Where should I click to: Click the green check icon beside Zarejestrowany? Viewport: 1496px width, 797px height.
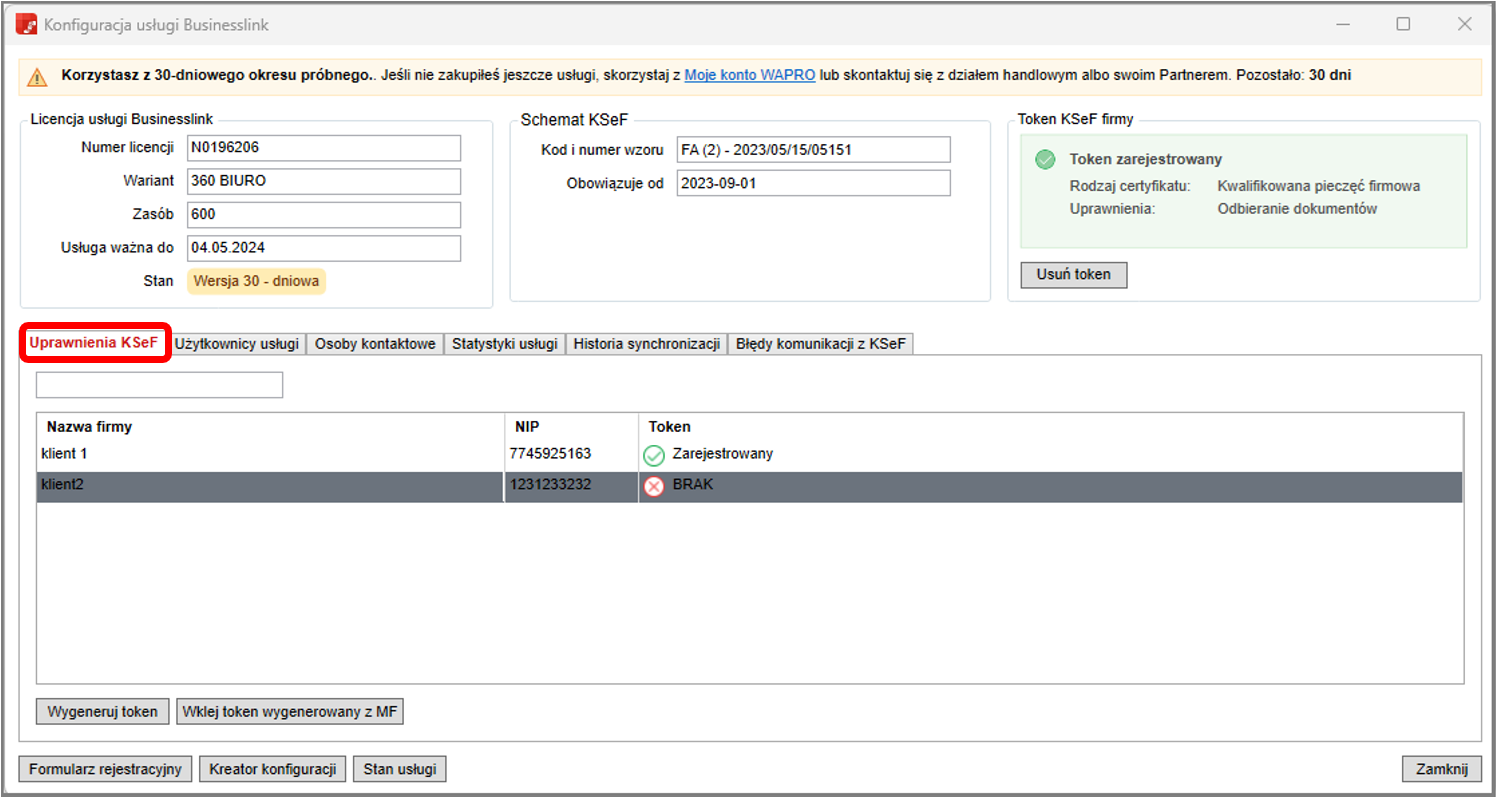point(654,456)
